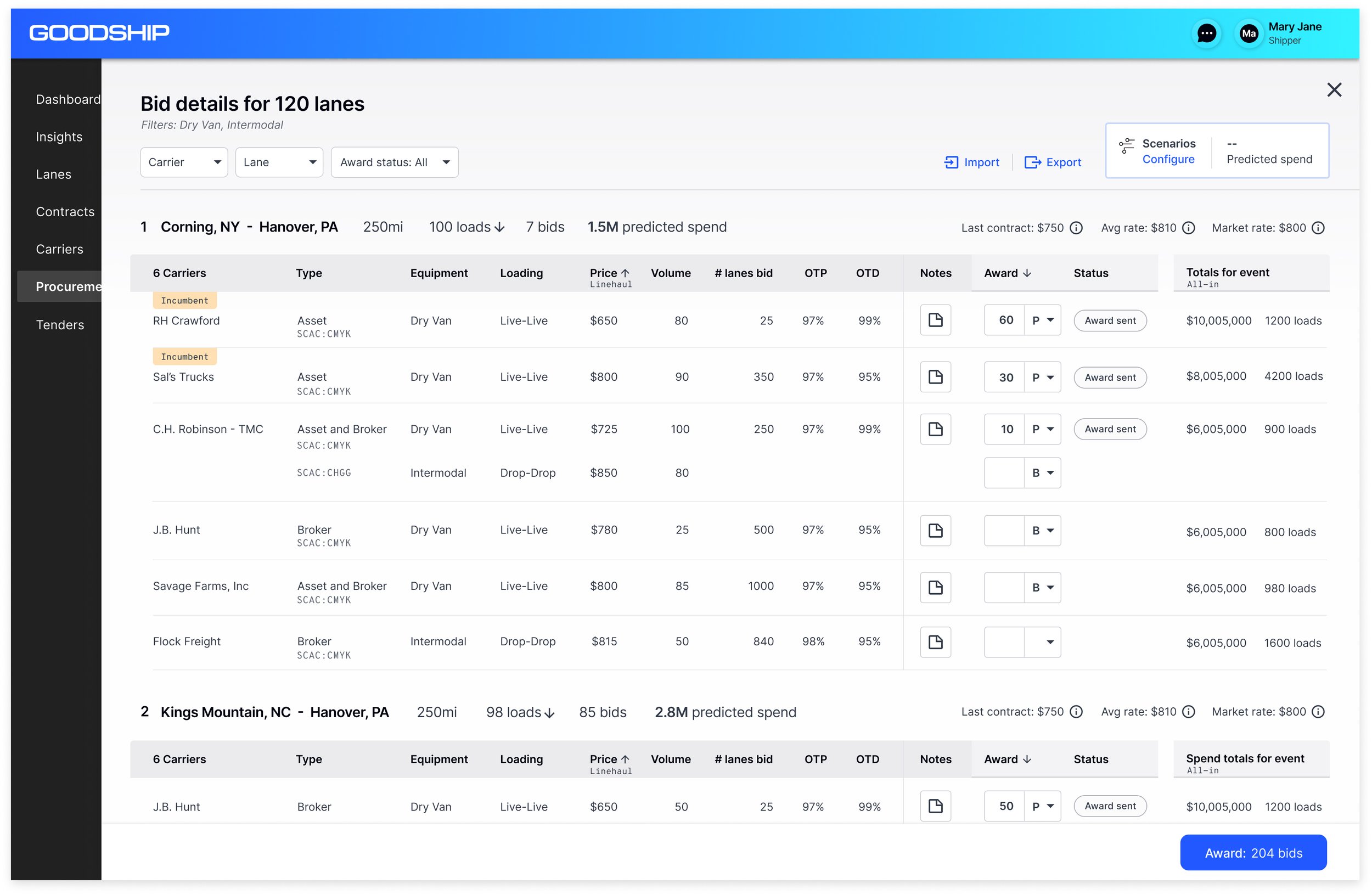This screenshot has height=895, width=1372.
Task: Open empty award type dropdown for Flock Freight
Action: click(x=1042, y=642)
